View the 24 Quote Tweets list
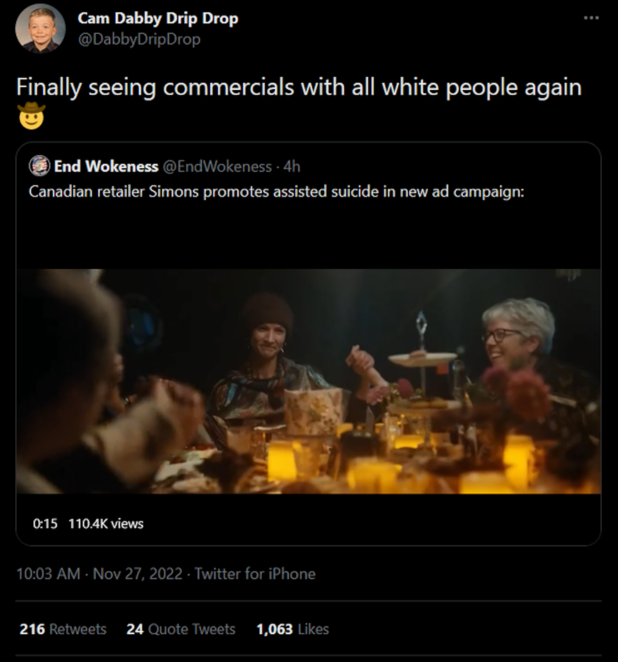The width and height of the screenshot is (618, 662). coord(181,629)
